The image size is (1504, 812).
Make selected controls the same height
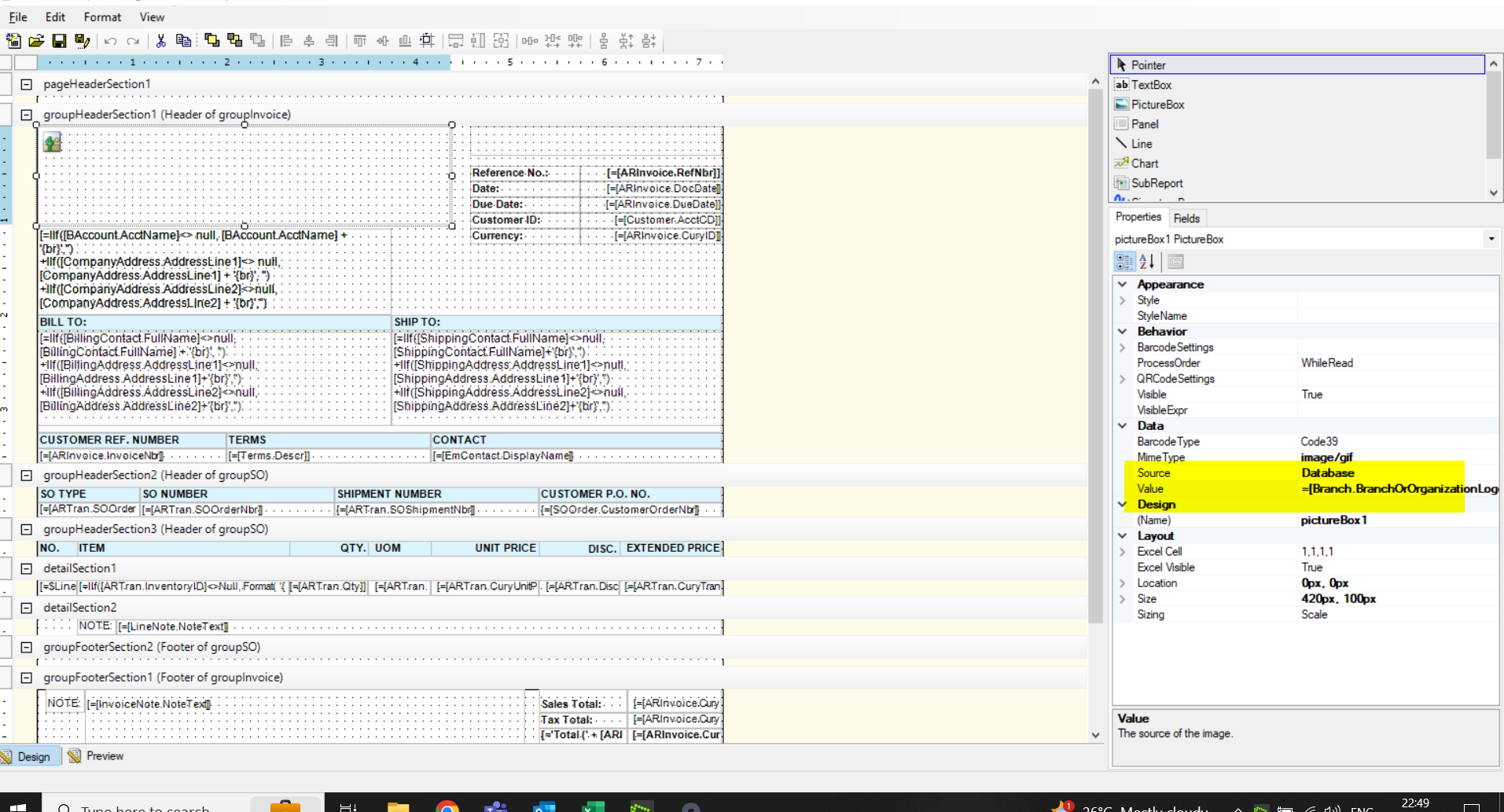coord(478,41)
